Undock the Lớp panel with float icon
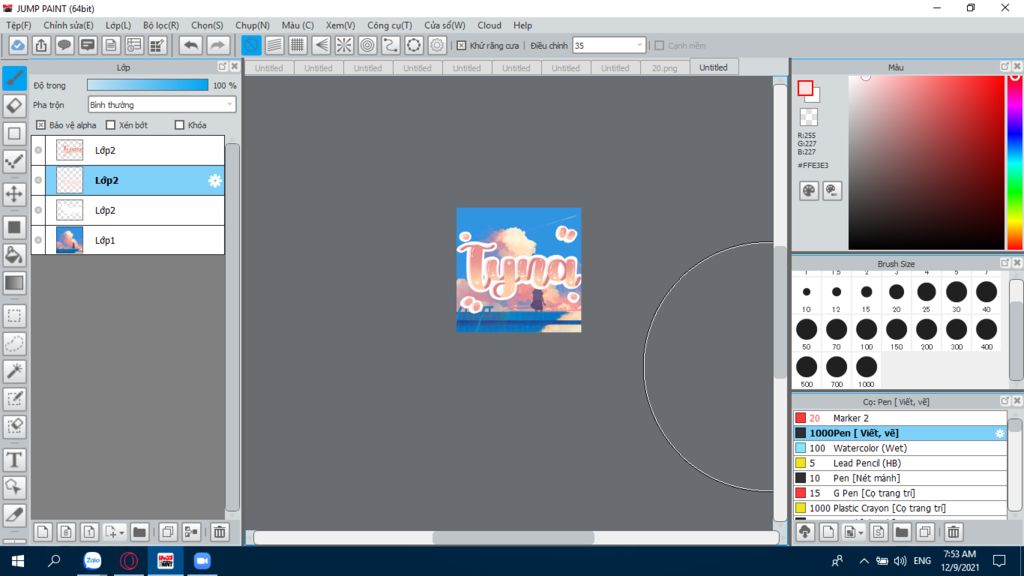This screenshot has width=1024, height=576. 222,67
